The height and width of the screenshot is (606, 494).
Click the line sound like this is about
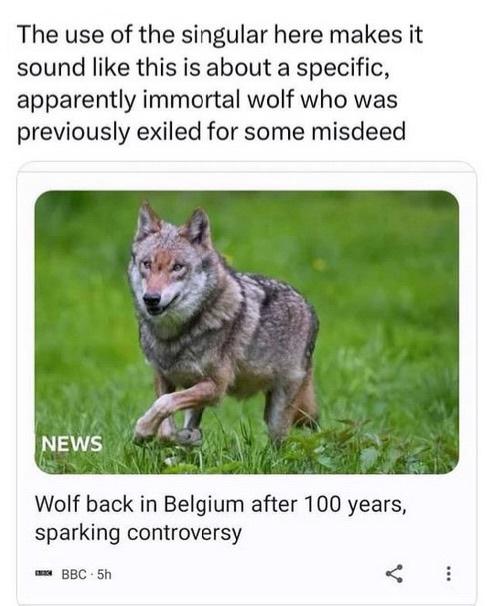pos(203,68)
